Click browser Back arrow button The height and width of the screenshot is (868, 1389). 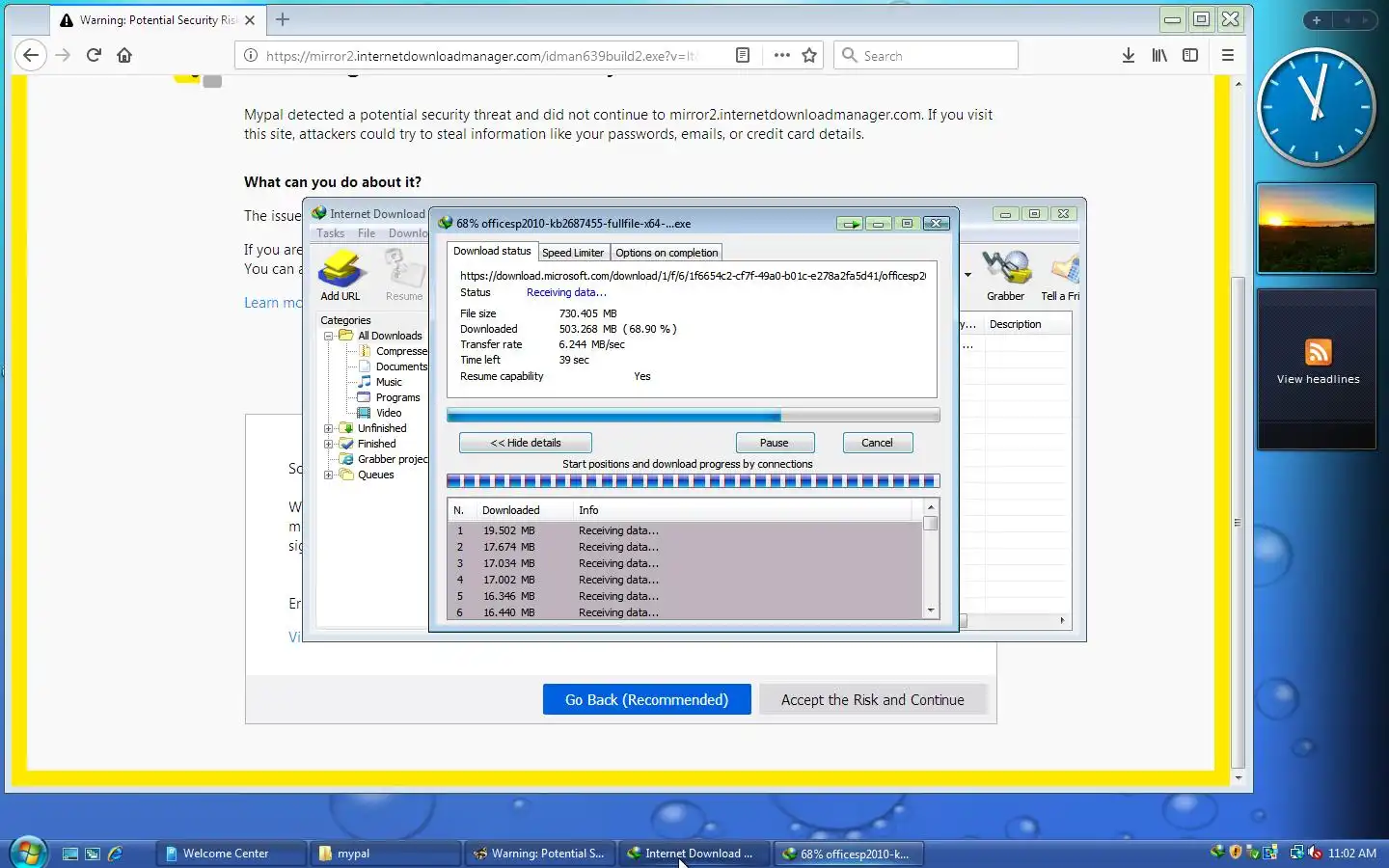(x=31, y=55)
